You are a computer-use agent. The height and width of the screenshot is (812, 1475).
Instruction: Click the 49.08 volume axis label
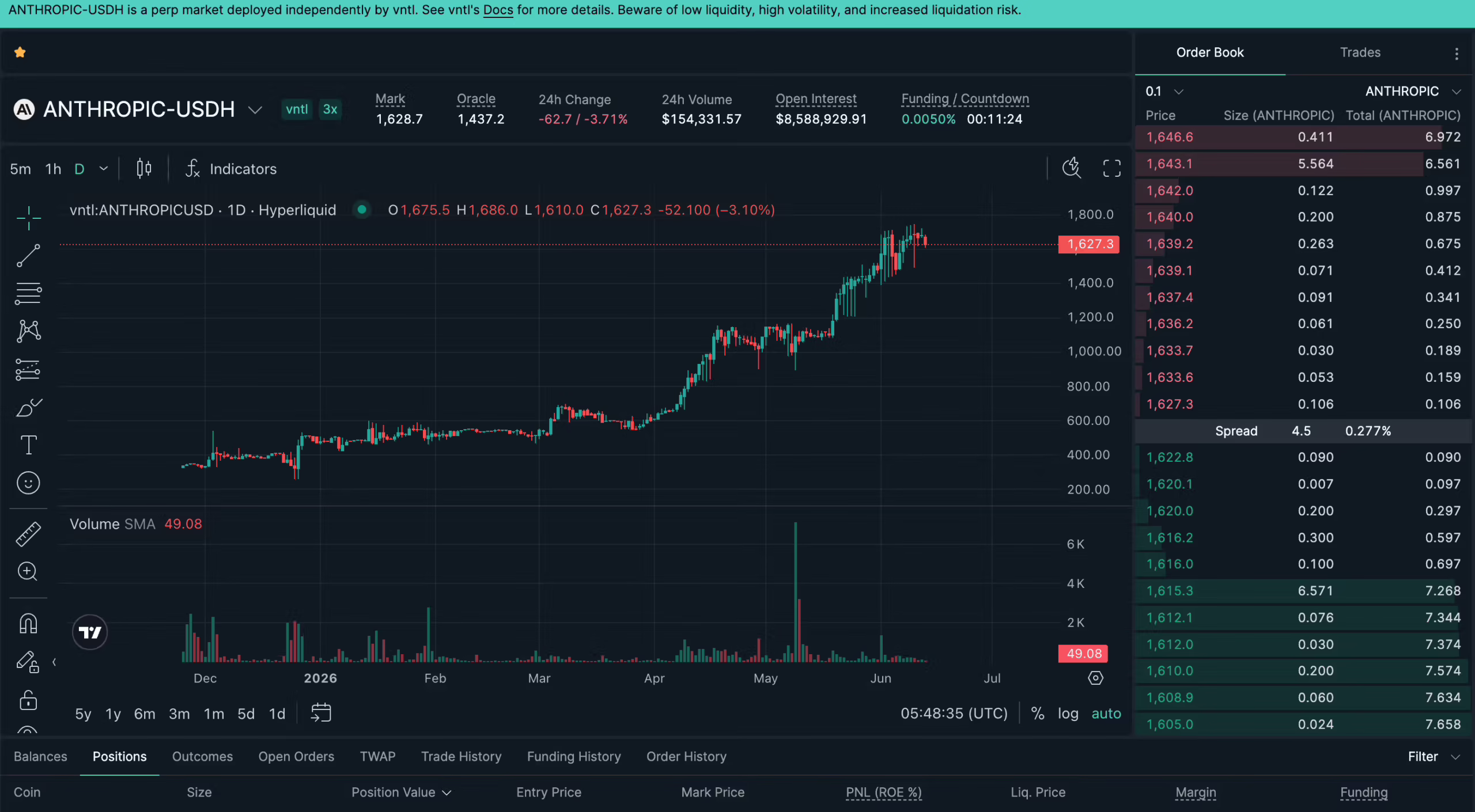click(1083, 653)
